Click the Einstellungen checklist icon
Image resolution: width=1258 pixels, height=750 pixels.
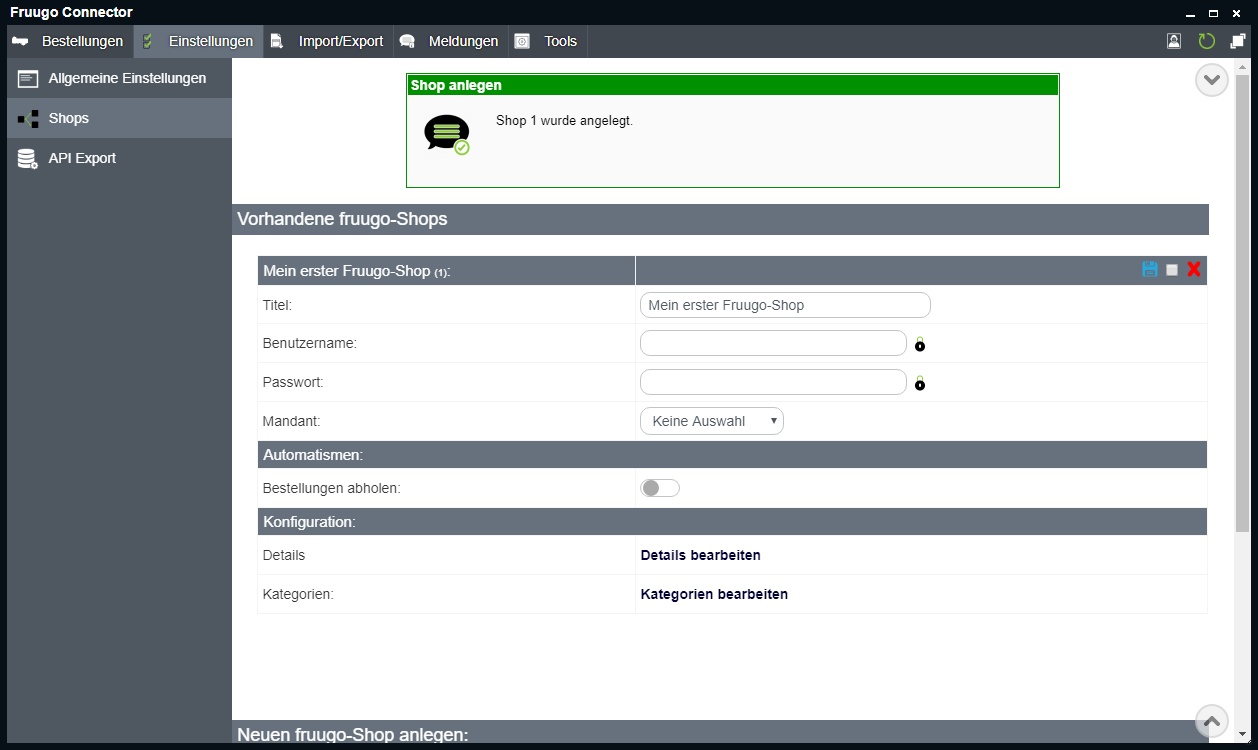coord(148,41)
